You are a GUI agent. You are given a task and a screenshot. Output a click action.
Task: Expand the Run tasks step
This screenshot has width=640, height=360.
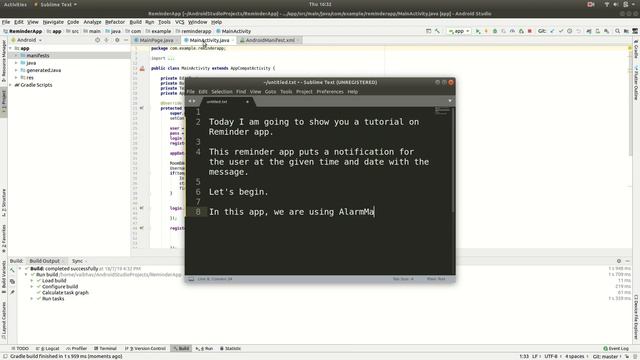click(x=32, y=299)
